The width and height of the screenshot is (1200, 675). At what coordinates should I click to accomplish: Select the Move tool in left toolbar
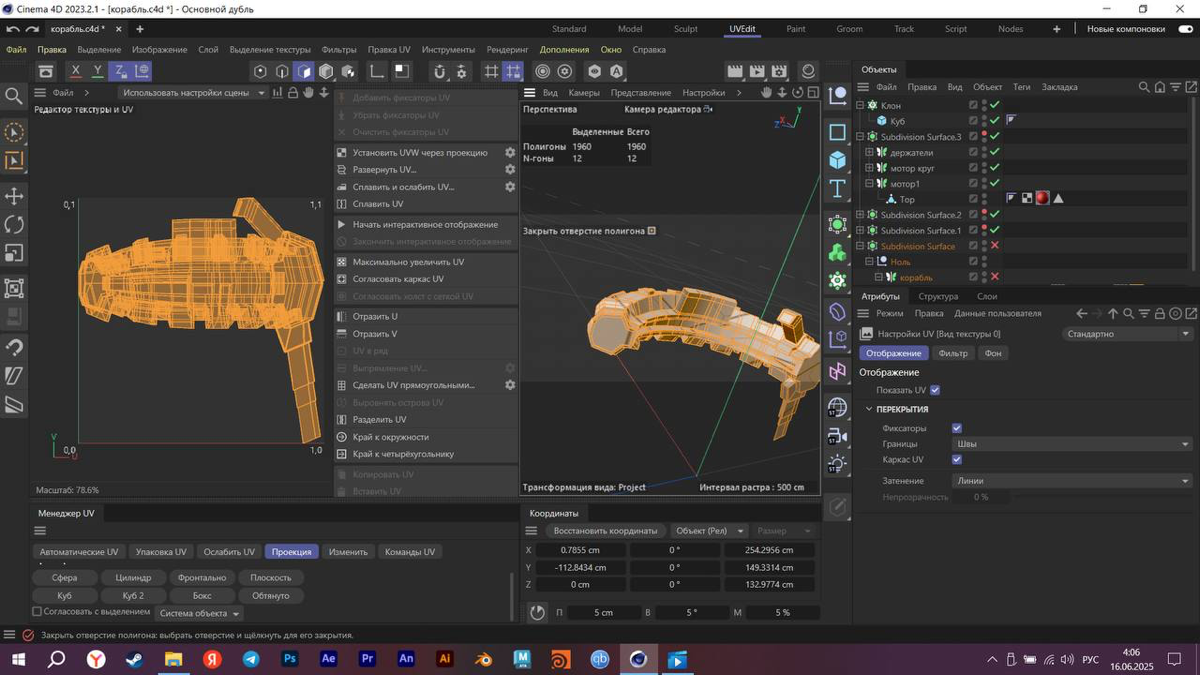[14, 196]
